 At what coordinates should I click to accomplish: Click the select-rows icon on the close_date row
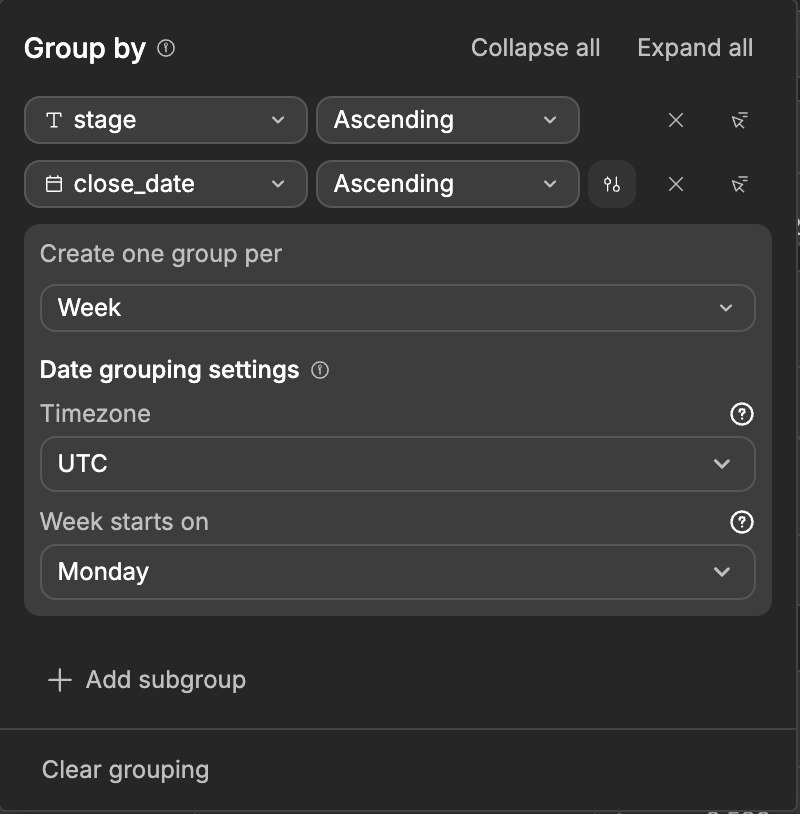coord(739,184)
